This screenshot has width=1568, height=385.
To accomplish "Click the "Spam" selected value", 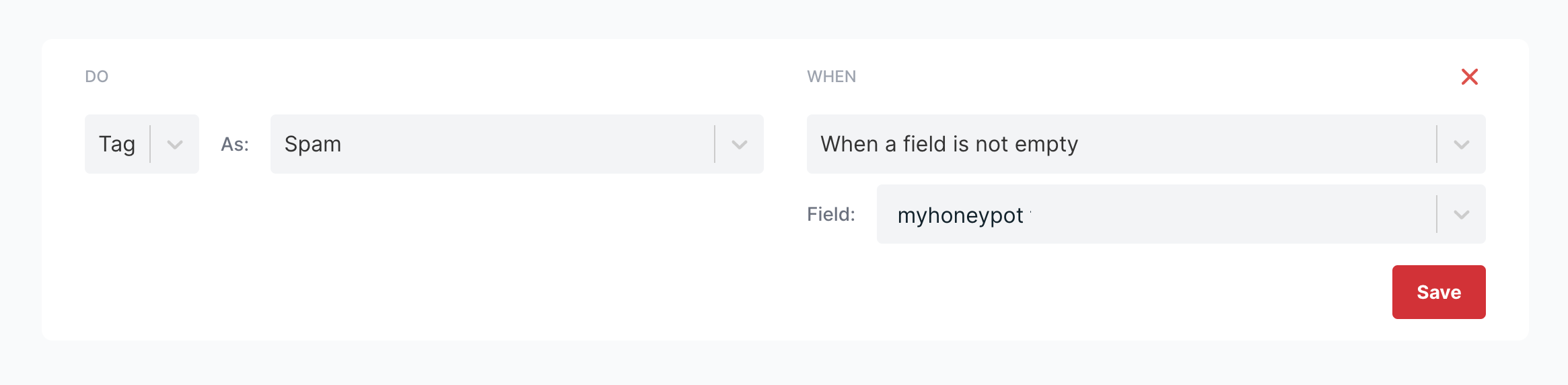I will pos(313,144).
